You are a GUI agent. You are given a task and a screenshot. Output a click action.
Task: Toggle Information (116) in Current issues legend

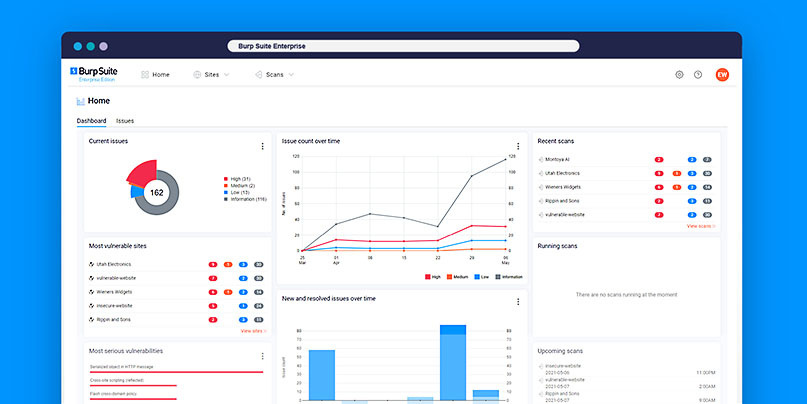tap(245, 199)
